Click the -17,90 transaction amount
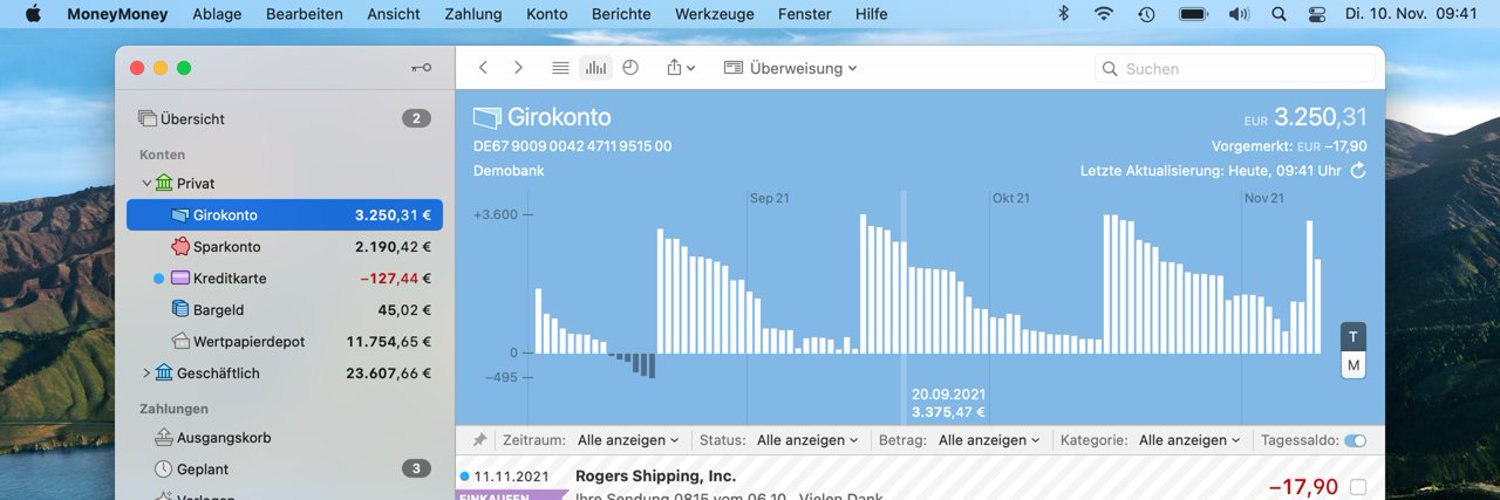The image size is (1500, 500). pos(1303,487)
